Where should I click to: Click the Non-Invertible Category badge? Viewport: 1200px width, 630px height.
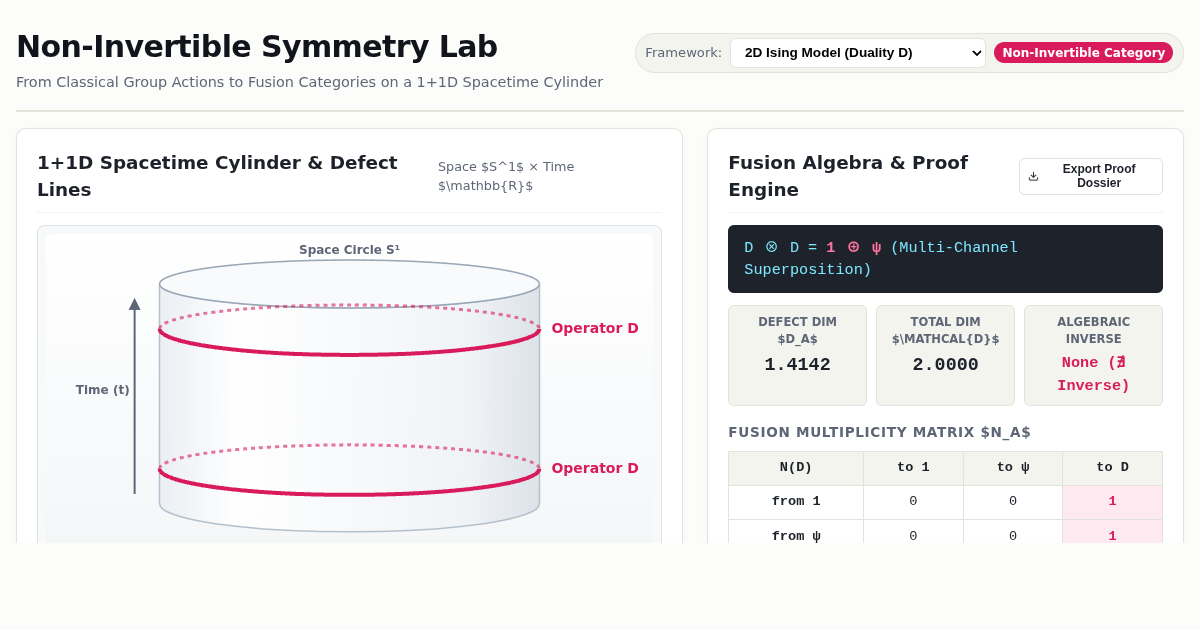pyautogui.click(x=1083, y=53)
